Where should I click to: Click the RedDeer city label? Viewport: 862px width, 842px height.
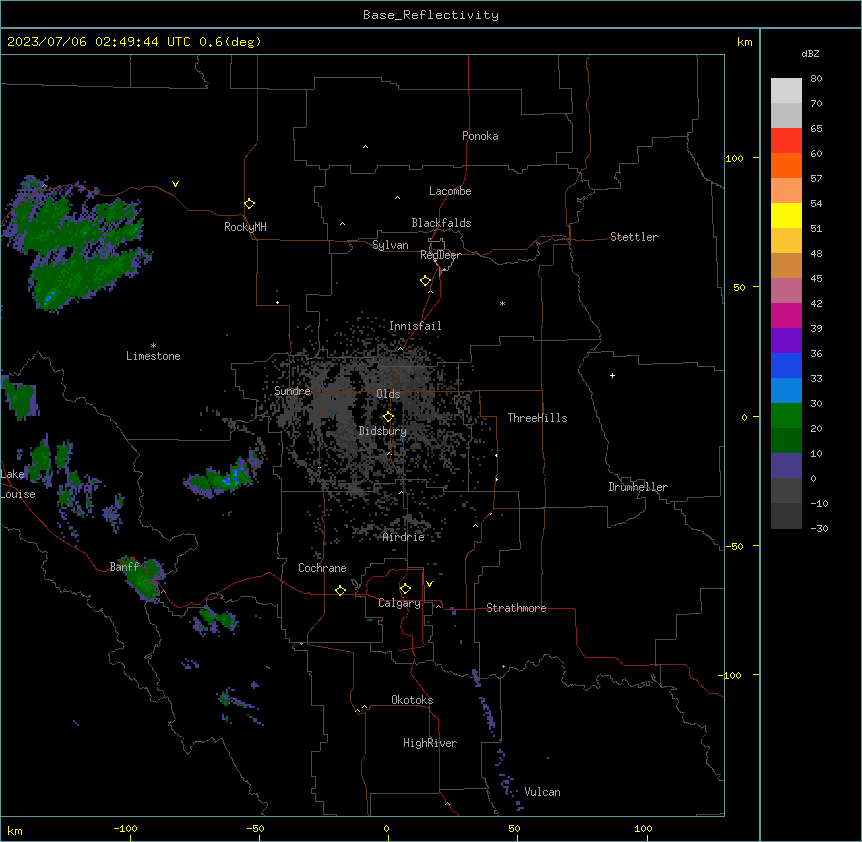440,255
